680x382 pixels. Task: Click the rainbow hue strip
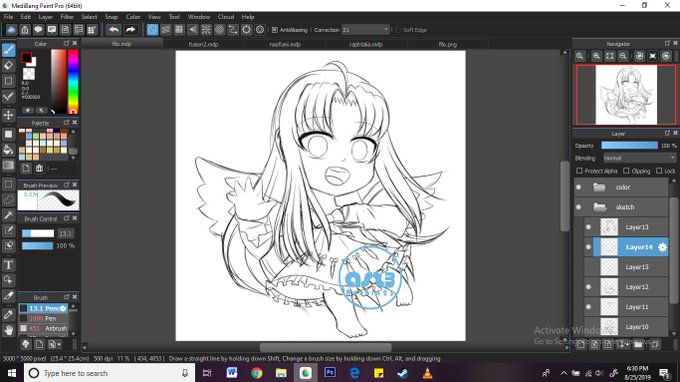coord(73,82)
